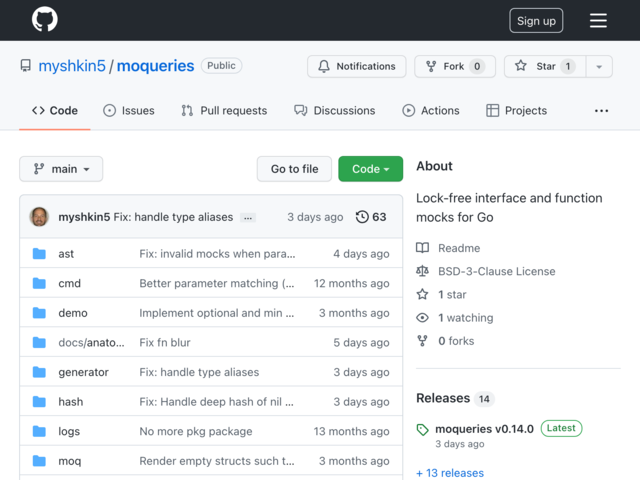The image size is (640, 480).
Task: Open the demo directory name
Action: click(73, 313)
